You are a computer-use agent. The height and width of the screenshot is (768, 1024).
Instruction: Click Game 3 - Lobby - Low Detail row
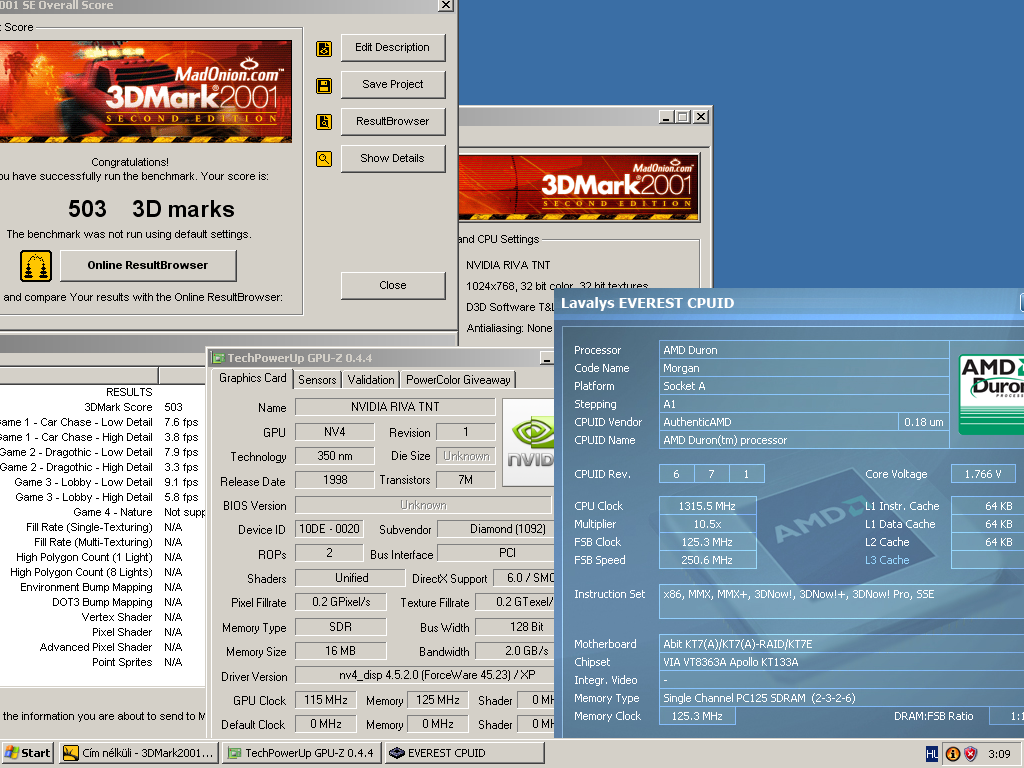103,482
